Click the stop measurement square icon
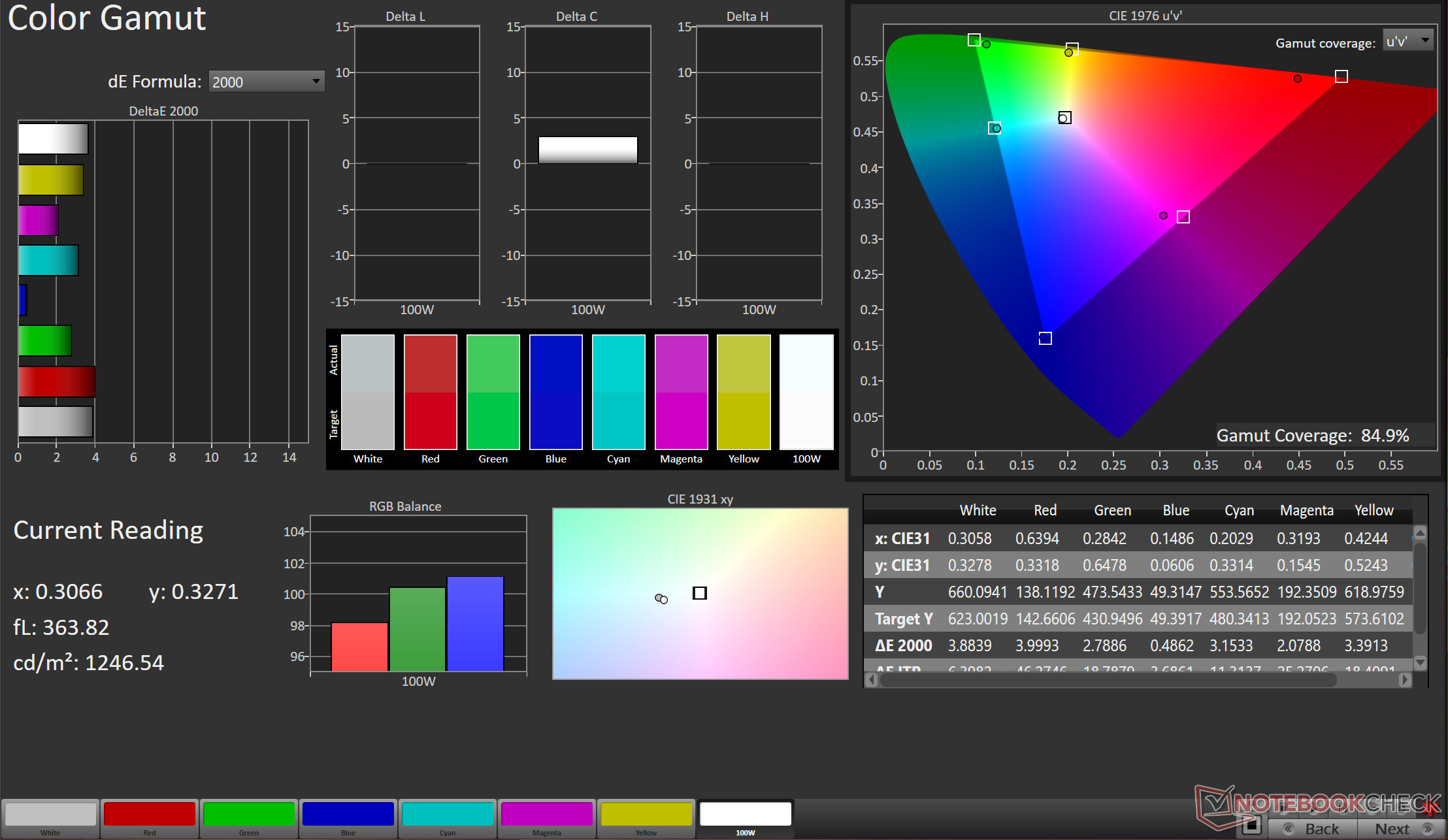The height and width of the screenshot is (840, 1448). (1251, 825)
